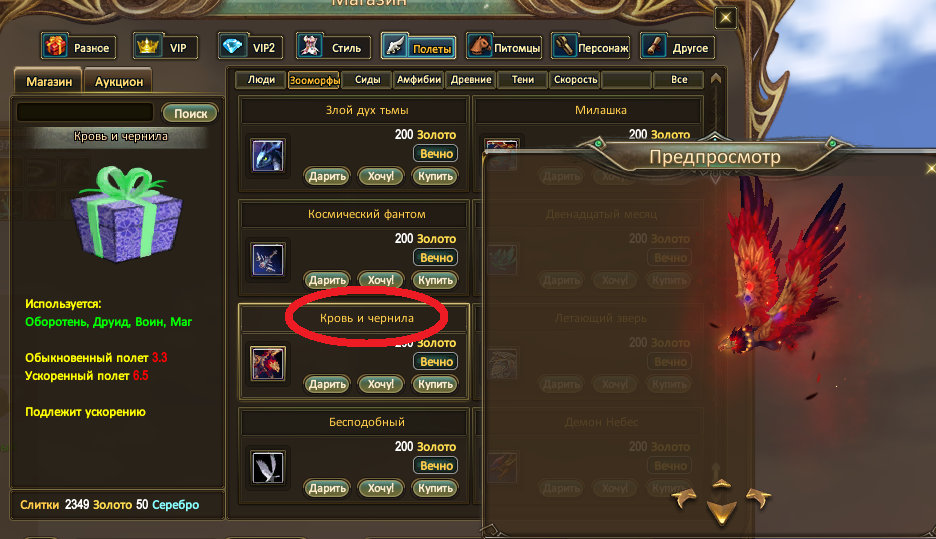Switch to the Аукцион tab
936x539 pixels.
point(118,82)
